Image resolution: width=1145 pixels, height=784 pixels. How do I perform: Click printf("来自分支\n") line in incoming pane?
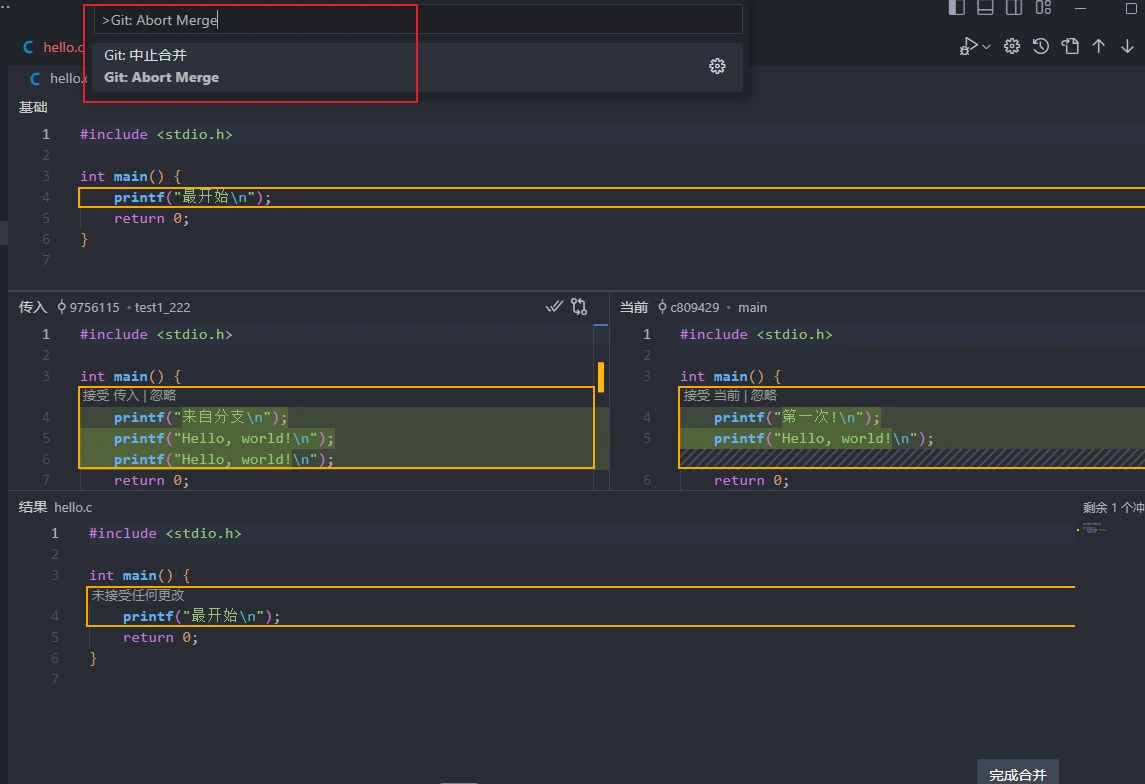(x=201, y=418)
